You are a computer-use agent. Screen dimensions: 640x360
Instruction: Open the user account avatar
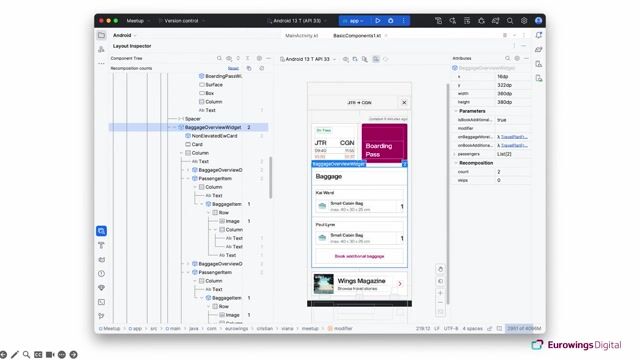[x=538, y=20]
